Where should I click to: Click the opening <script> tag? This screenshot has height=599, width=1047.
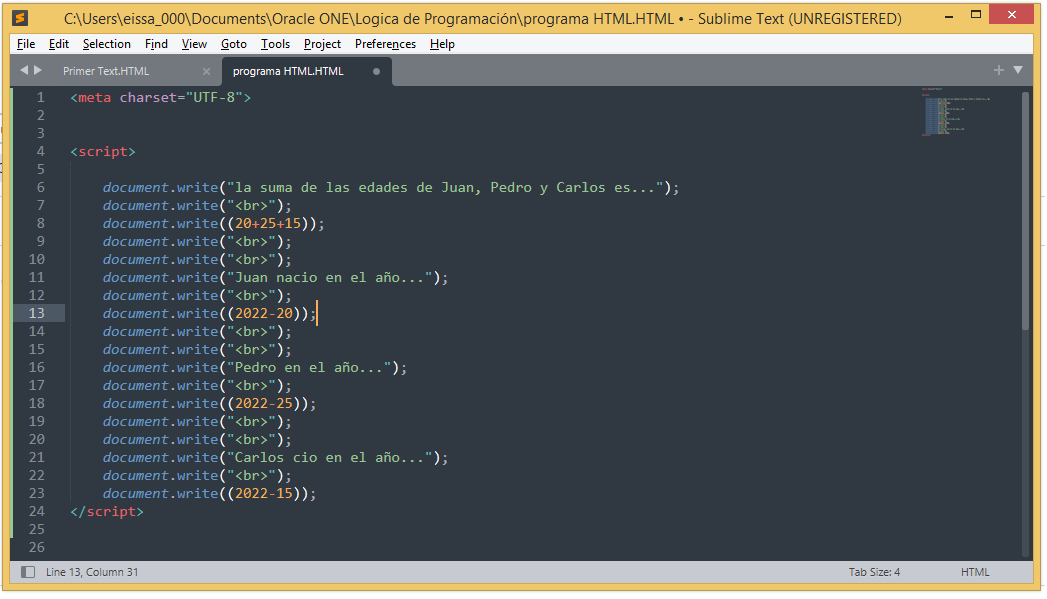pos(103,152)
